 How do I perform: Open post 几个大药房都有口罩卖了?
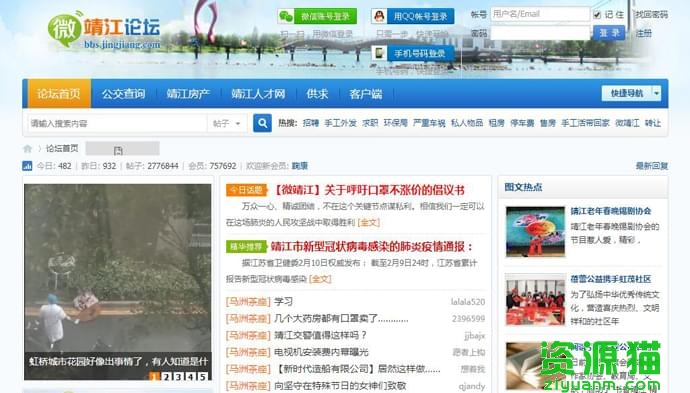[341, 319]
